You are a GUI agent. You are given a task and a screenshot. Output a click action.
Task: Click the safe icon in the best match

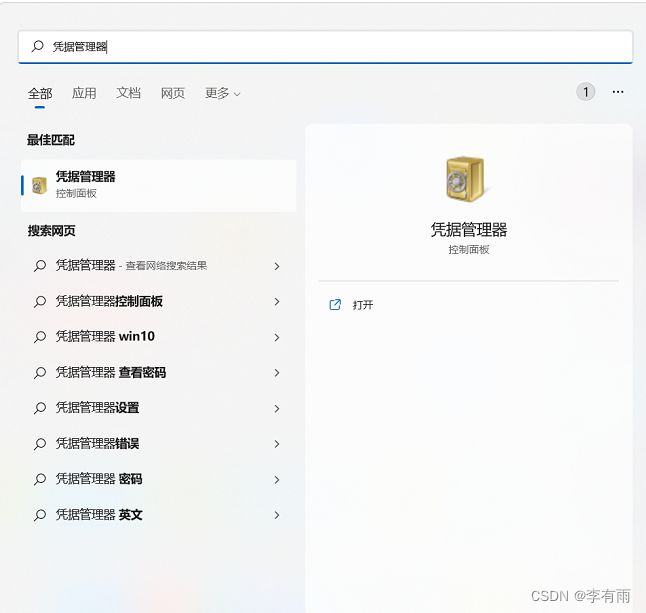point(40,186)
